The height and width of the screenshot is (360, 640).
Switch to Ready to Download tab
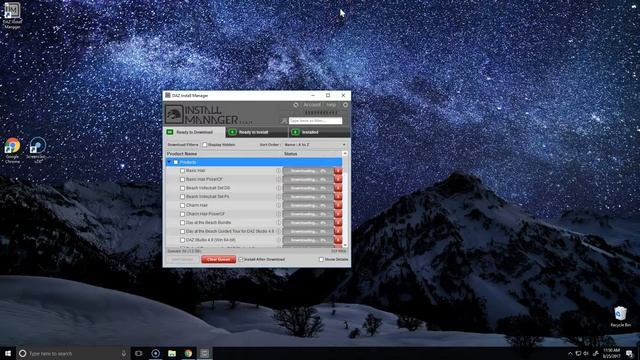(x=194, y=132)
